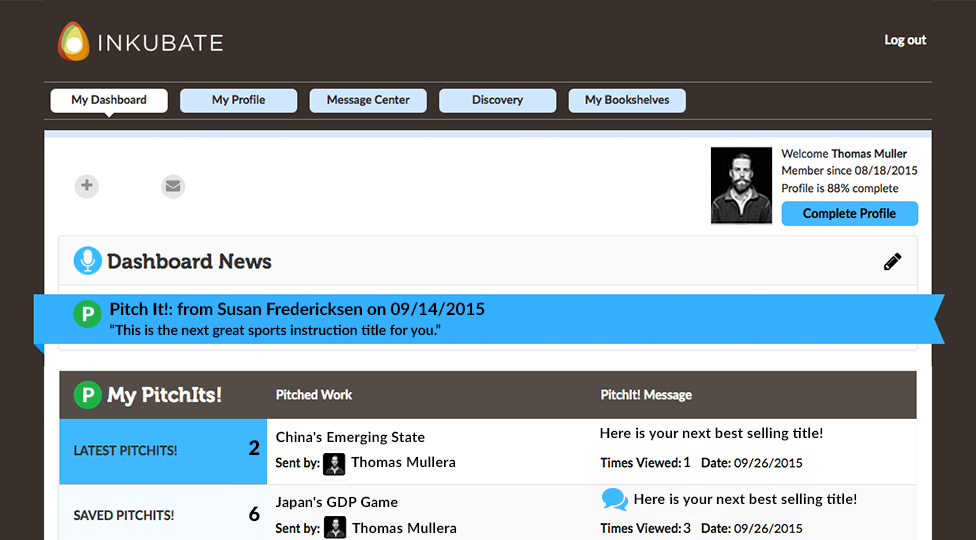Click 'Times Viewed: 3' in the Japan row

click(645, 529)
